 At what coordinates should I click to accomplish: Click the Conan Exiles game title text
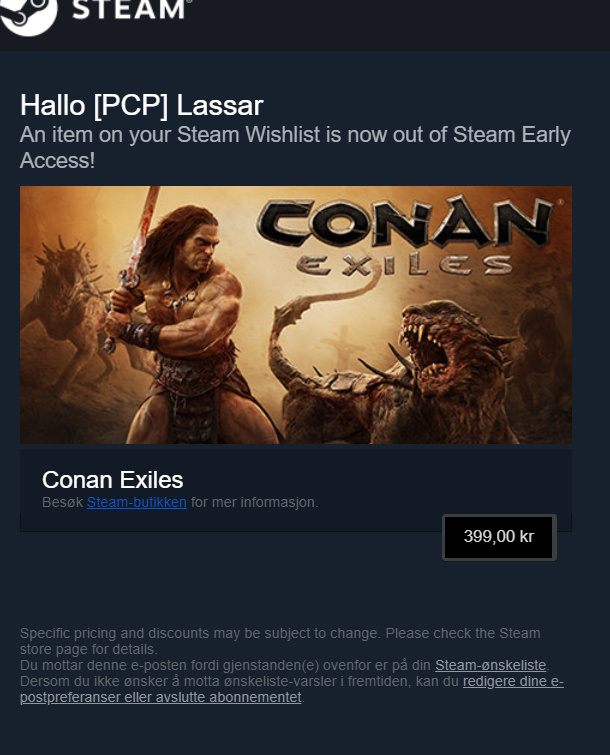coord(113,480)
